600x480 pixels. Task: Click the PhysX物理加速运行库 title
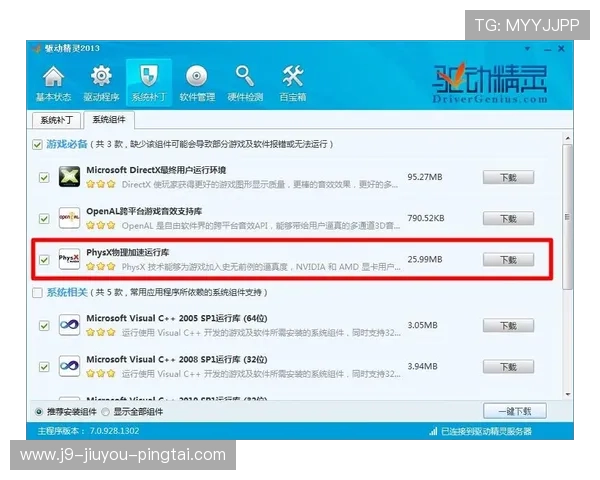[128, 252]
